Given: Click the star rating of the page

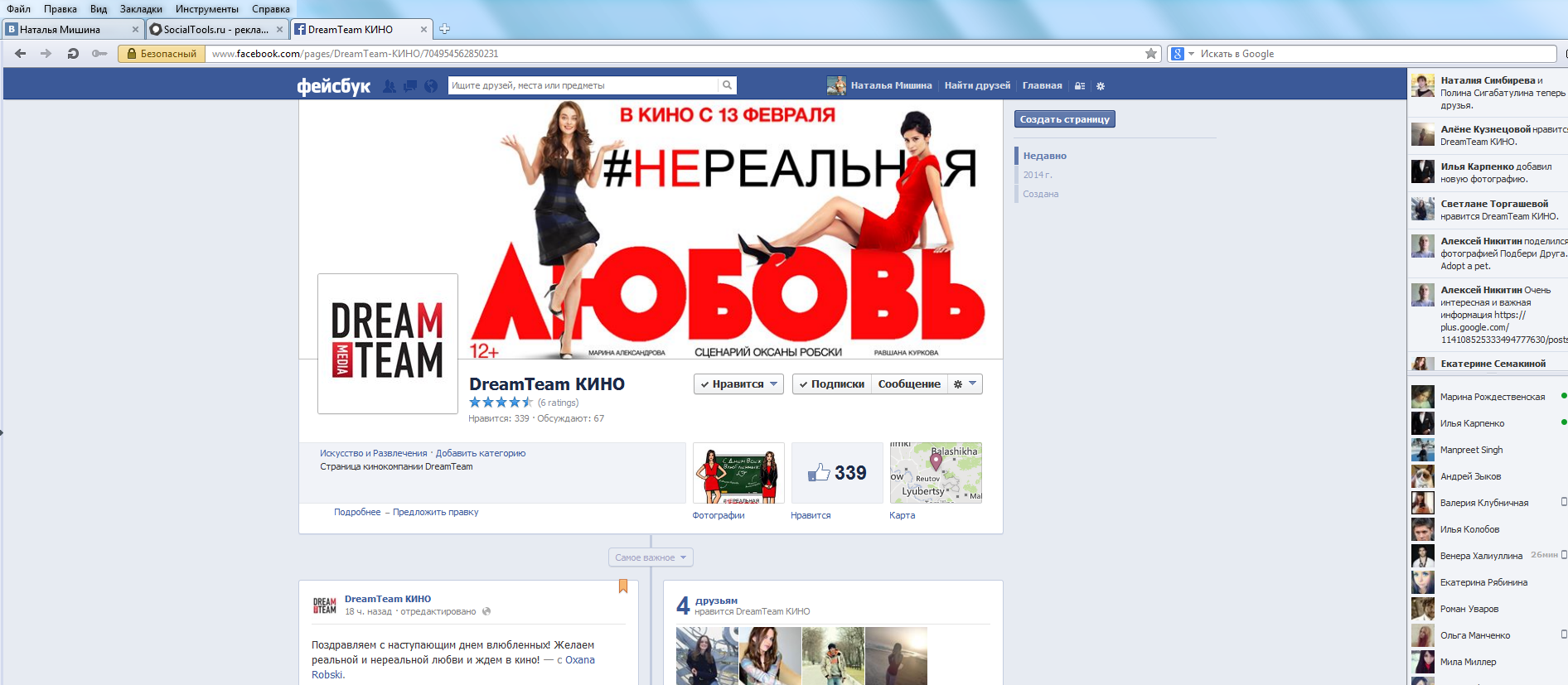Looking at the screenshot, I should (x=501, y=403).
